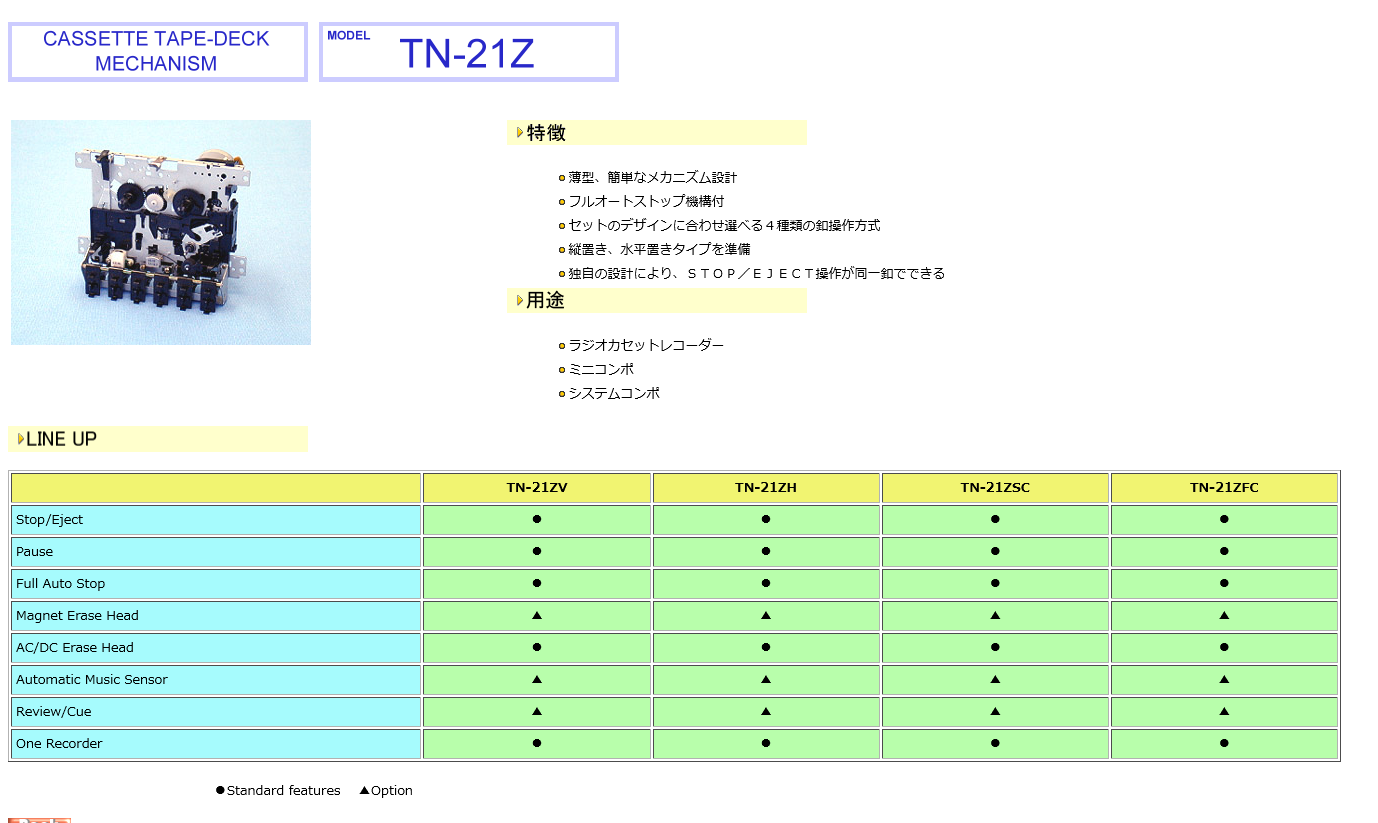
Task: Click the Full Auto Stop mark under TN-21ZSC
Action: (995, 584)
